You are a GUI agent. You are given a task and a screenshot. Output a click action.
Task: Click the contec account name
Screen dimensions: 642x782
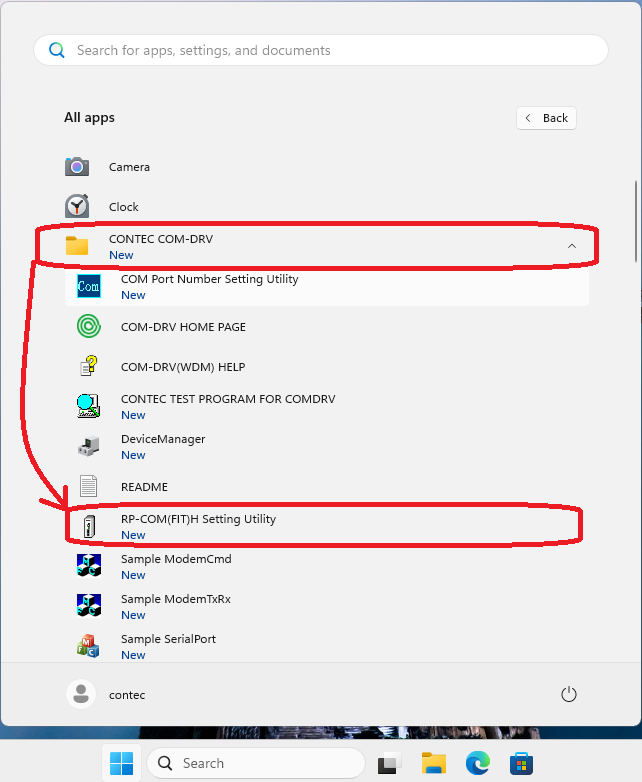[127, 695]
